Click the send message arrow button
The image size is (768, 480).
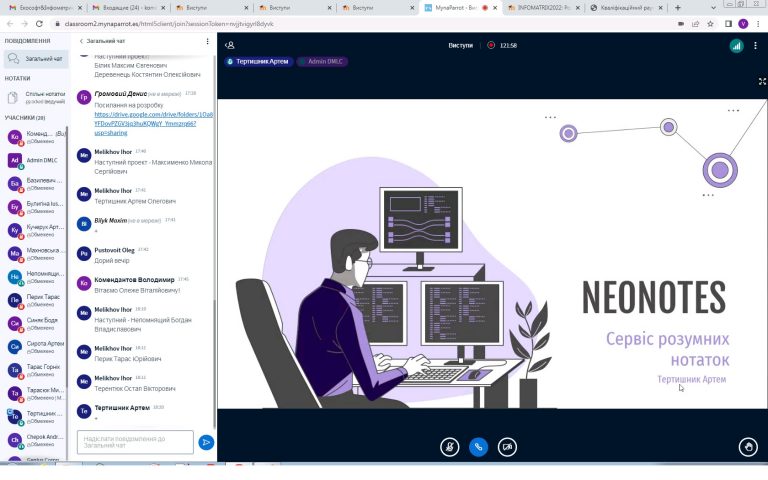206,442
